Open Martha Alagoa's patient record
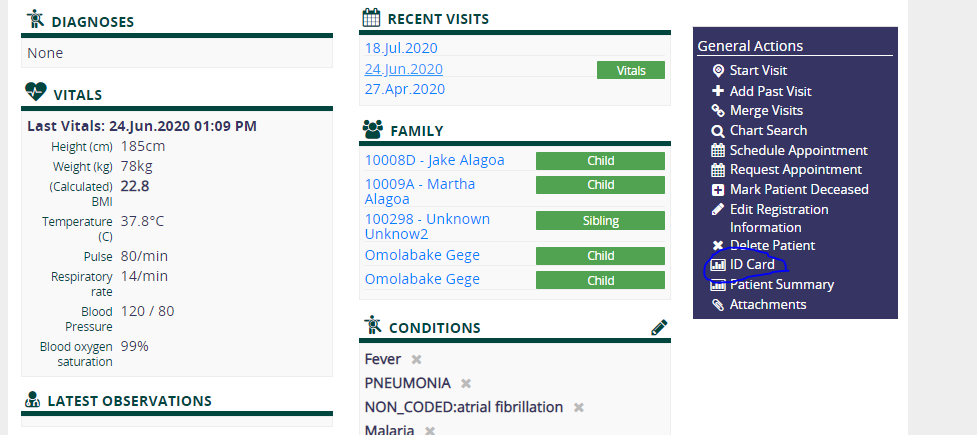Screen dimensions: 977x435 (x=420, y=191)
